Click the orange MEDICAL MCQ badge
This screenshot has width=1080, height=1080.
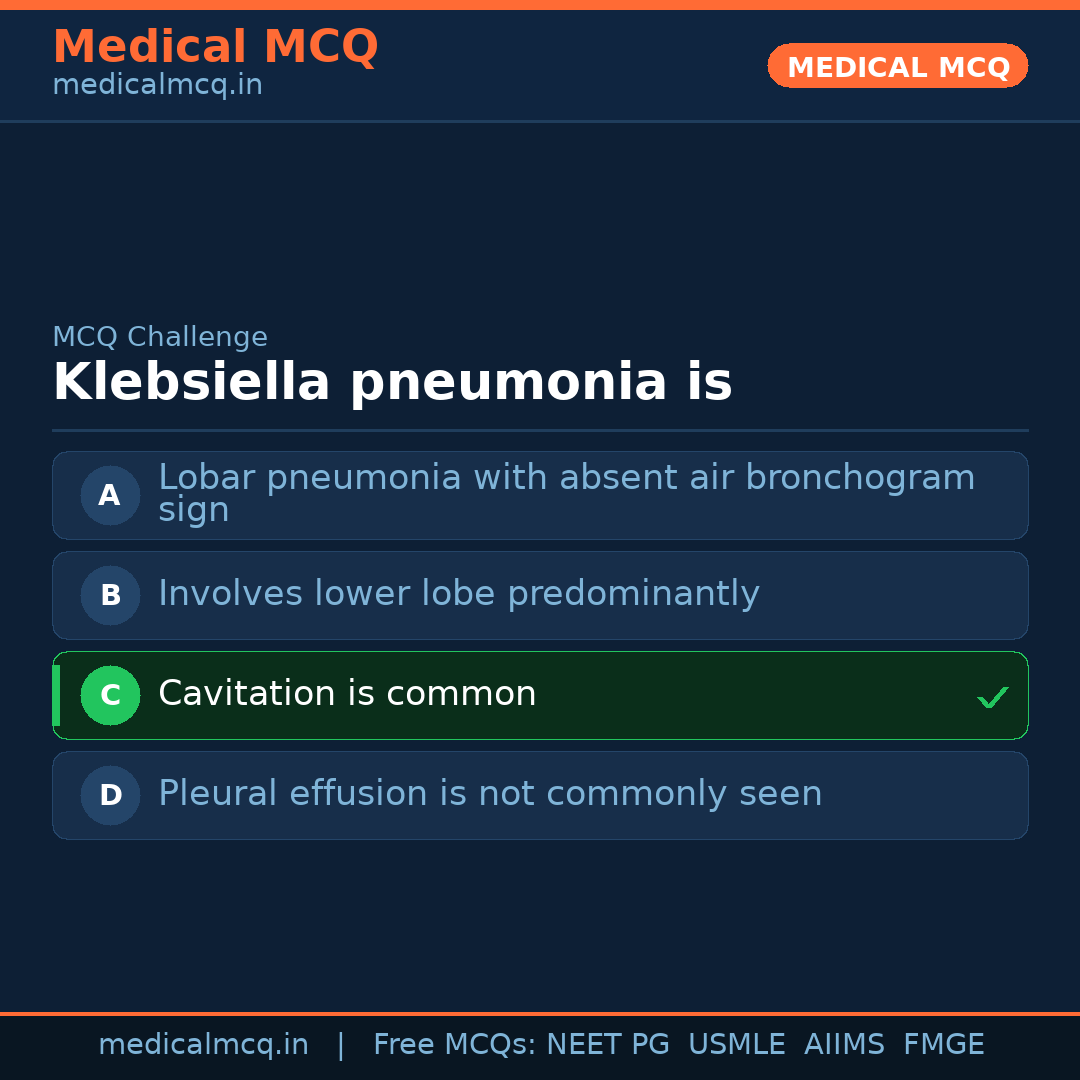pyautogui.click(x=897, y=66)
